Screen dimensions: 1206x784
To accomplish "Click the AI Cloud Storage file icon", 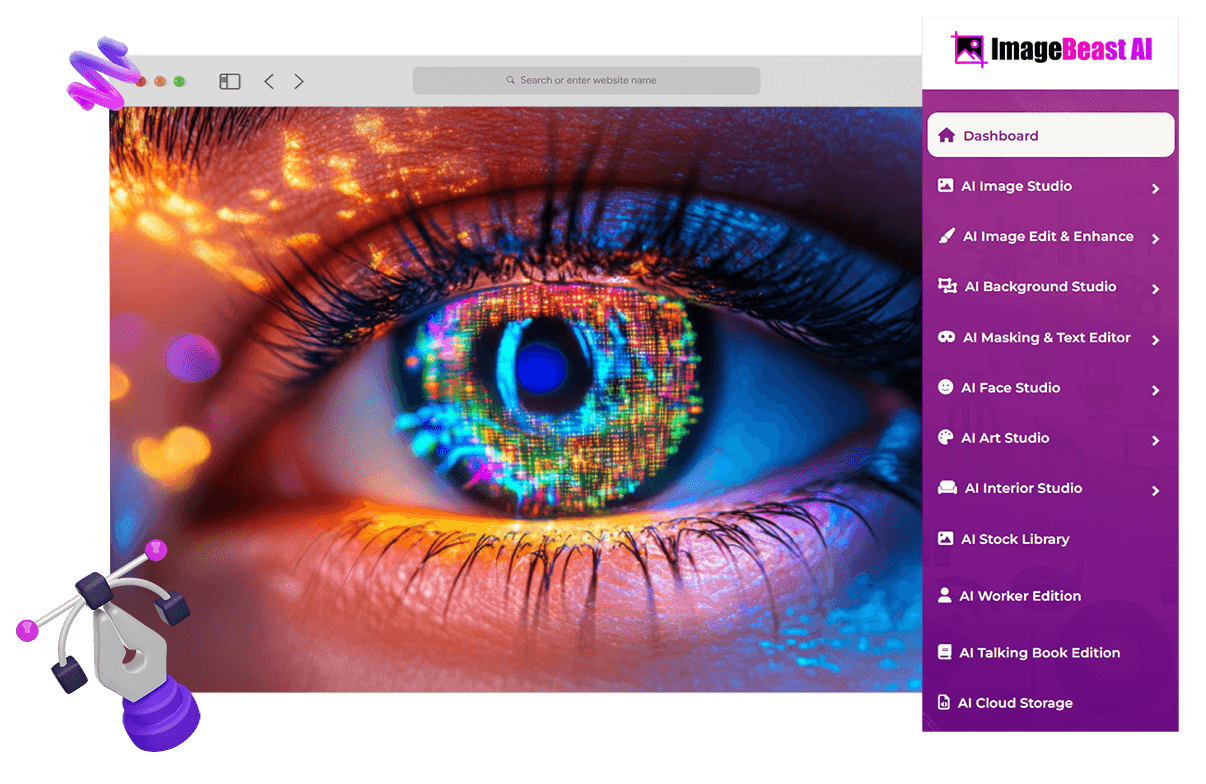I will coord(943,703).
